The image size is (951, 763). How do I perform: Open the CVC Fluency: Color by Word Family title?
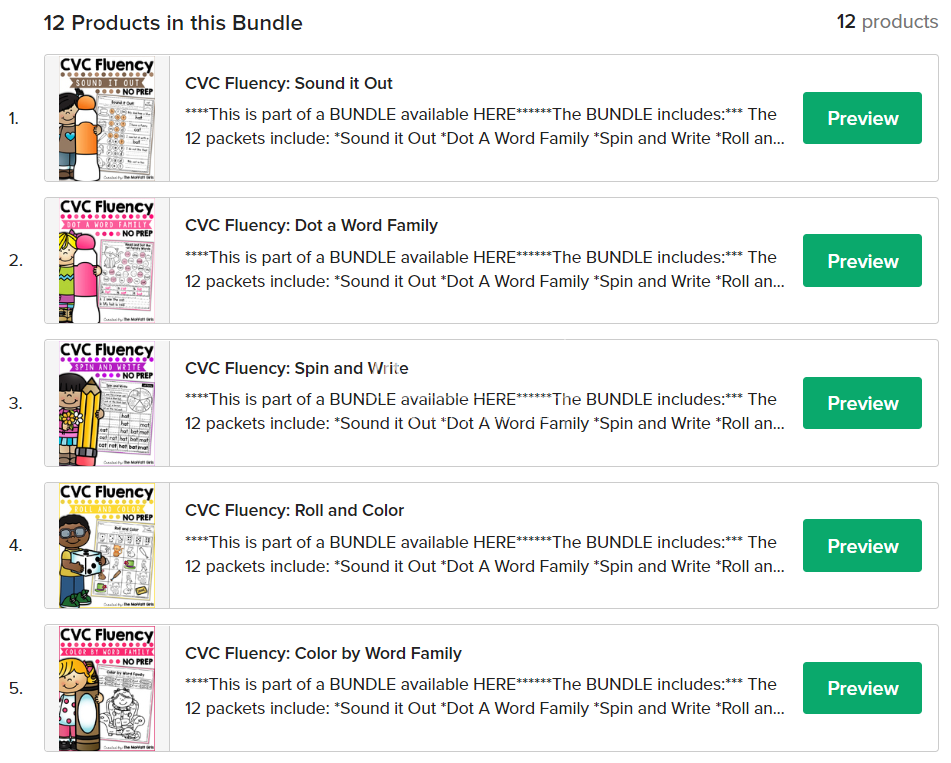[x=323, y=653]
